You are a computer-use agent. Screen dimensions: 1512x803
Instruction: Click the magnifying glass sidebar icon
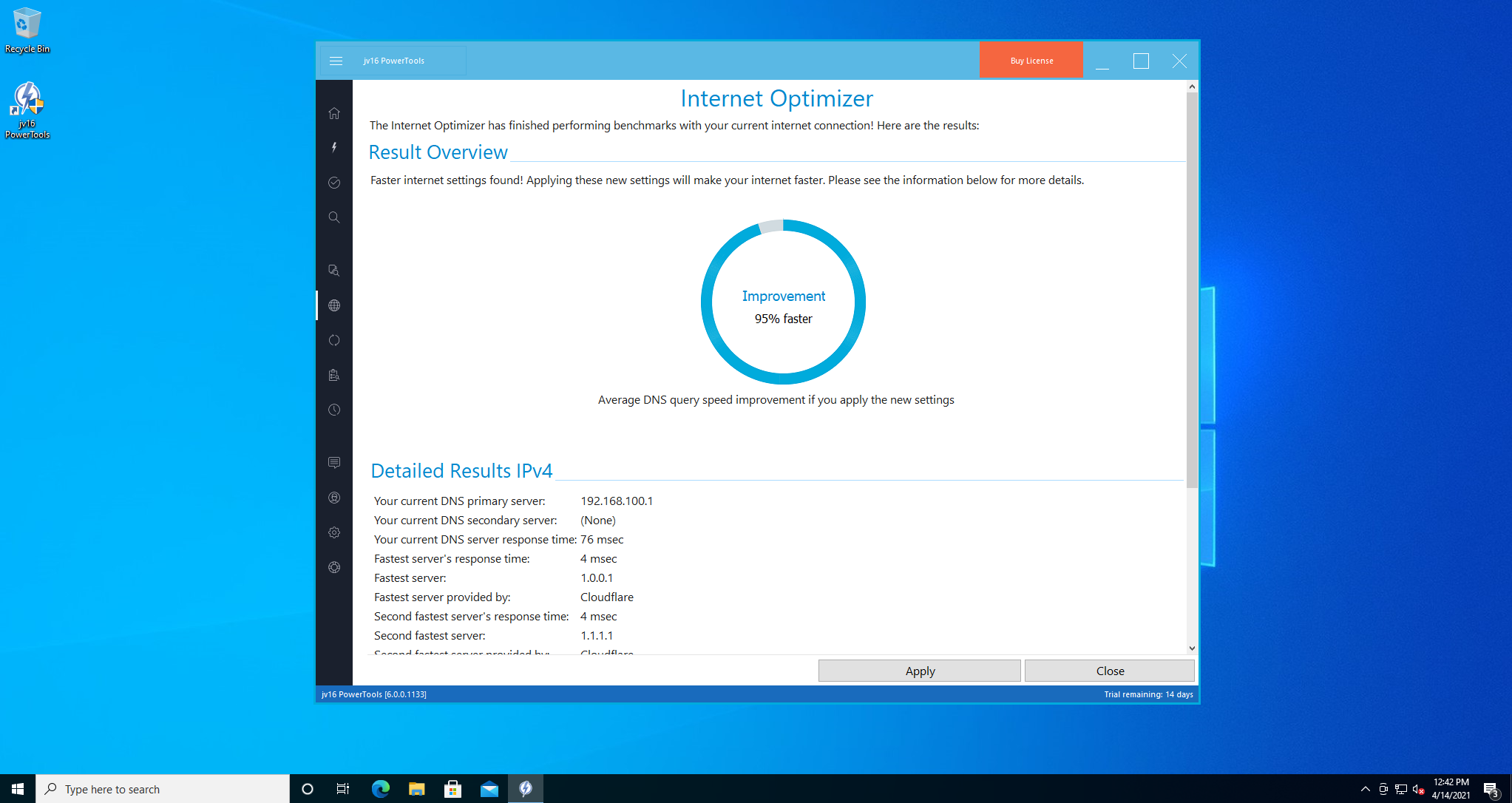[334, 217]
